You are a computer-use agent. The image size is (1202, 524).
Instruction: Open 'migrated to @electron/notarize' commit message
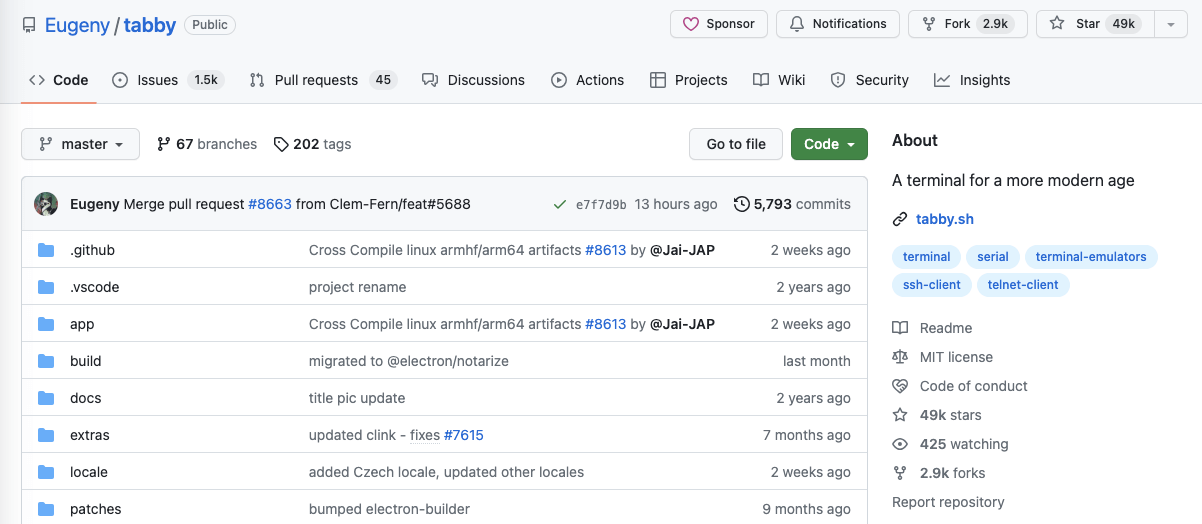tap(409, 361)
